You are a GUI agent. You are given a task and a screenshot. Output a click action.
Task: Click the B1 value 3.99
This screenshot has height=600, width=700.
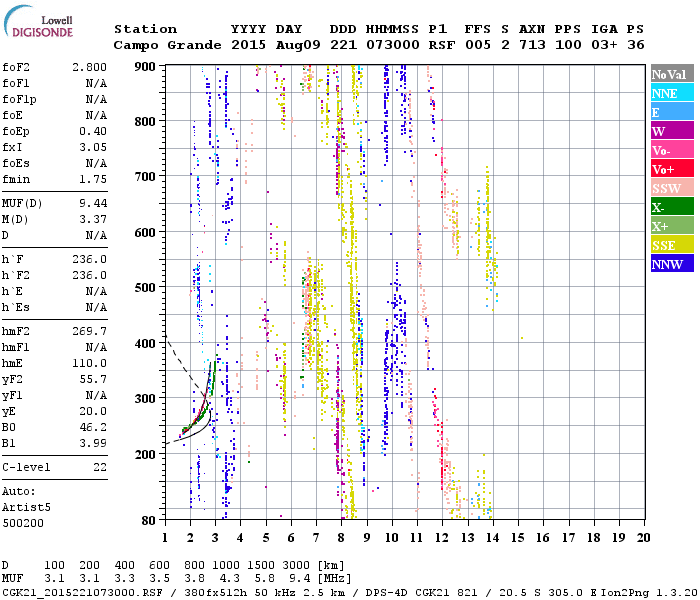click(x=93, y=443)
